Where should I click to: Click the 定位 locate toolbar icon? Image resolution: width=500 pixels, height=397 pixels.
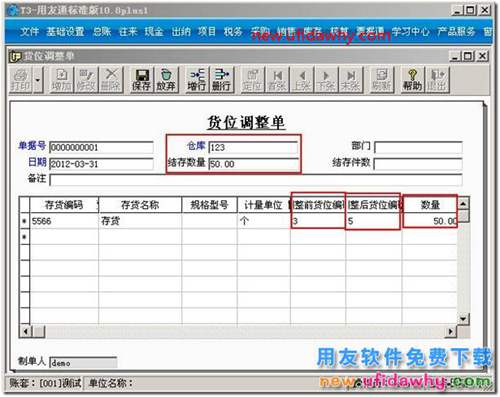[252, 80]
